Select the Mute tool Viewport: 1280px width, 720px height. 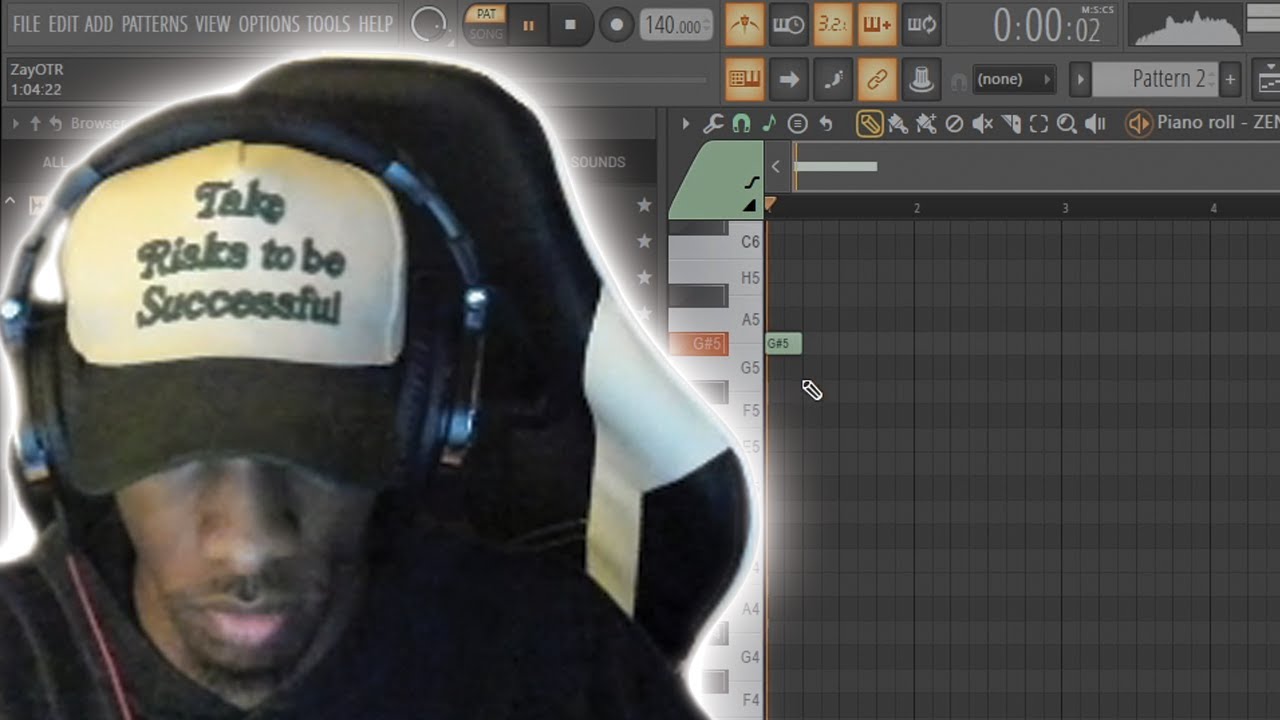983,124
